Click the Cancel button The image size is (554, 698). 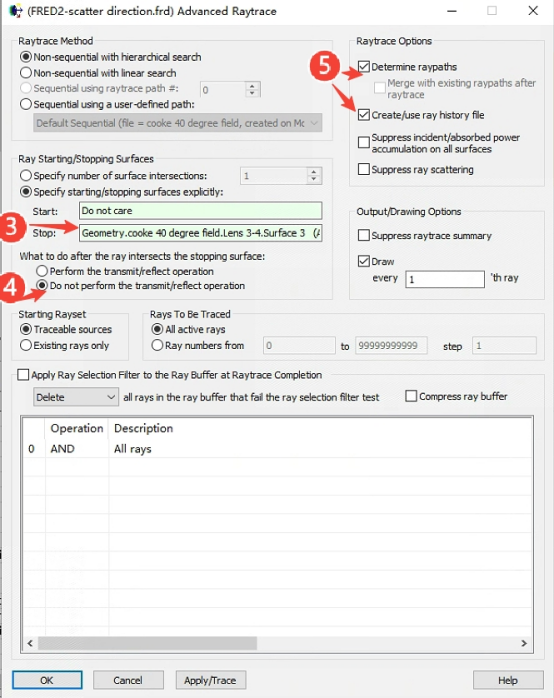click(128, 680)
